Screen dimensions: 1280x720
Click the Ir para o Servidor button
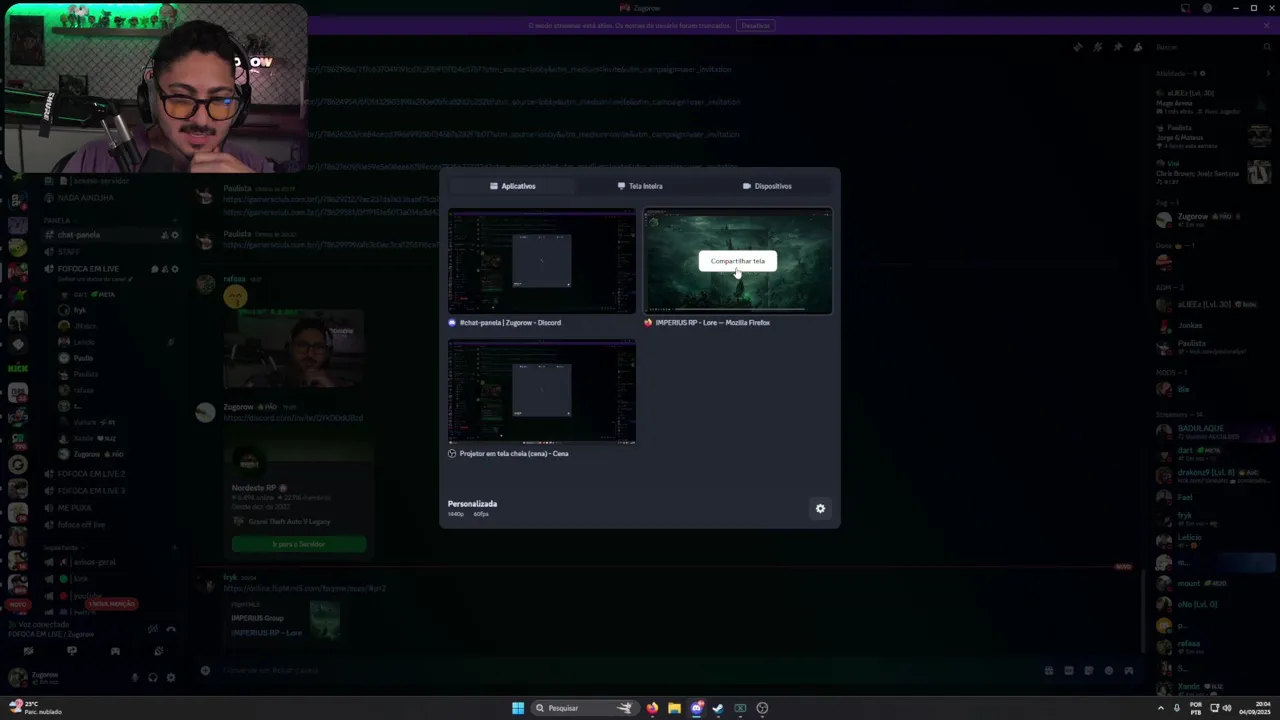tap(299, 544)
